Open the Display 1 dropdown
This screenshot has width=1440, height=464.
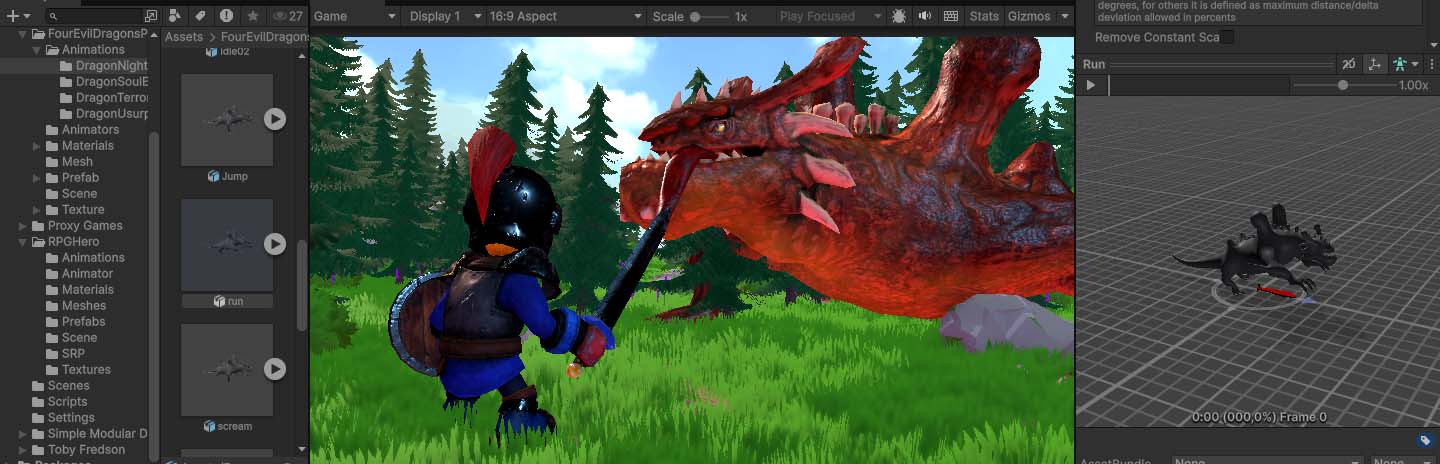pyautogui.click(x=444, y=16)
